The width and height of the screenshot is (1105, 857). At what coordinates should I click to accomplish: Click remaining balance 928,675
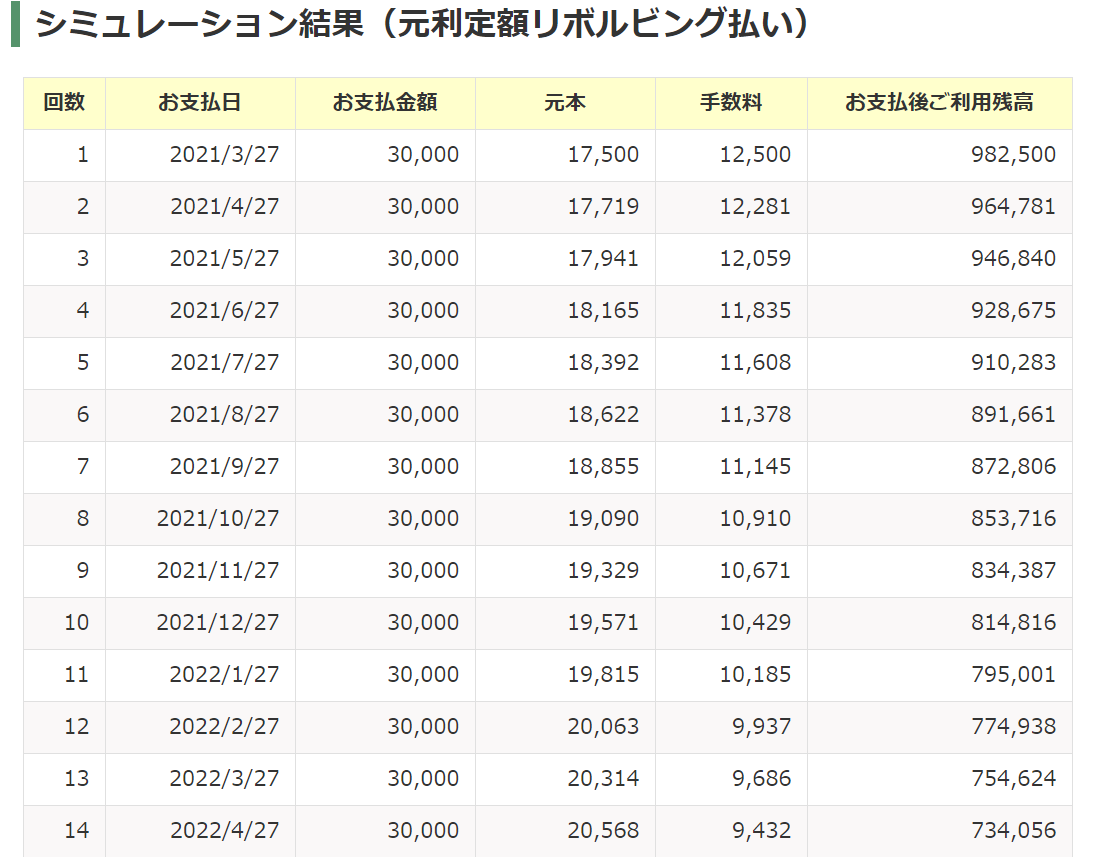point(1014,311)
